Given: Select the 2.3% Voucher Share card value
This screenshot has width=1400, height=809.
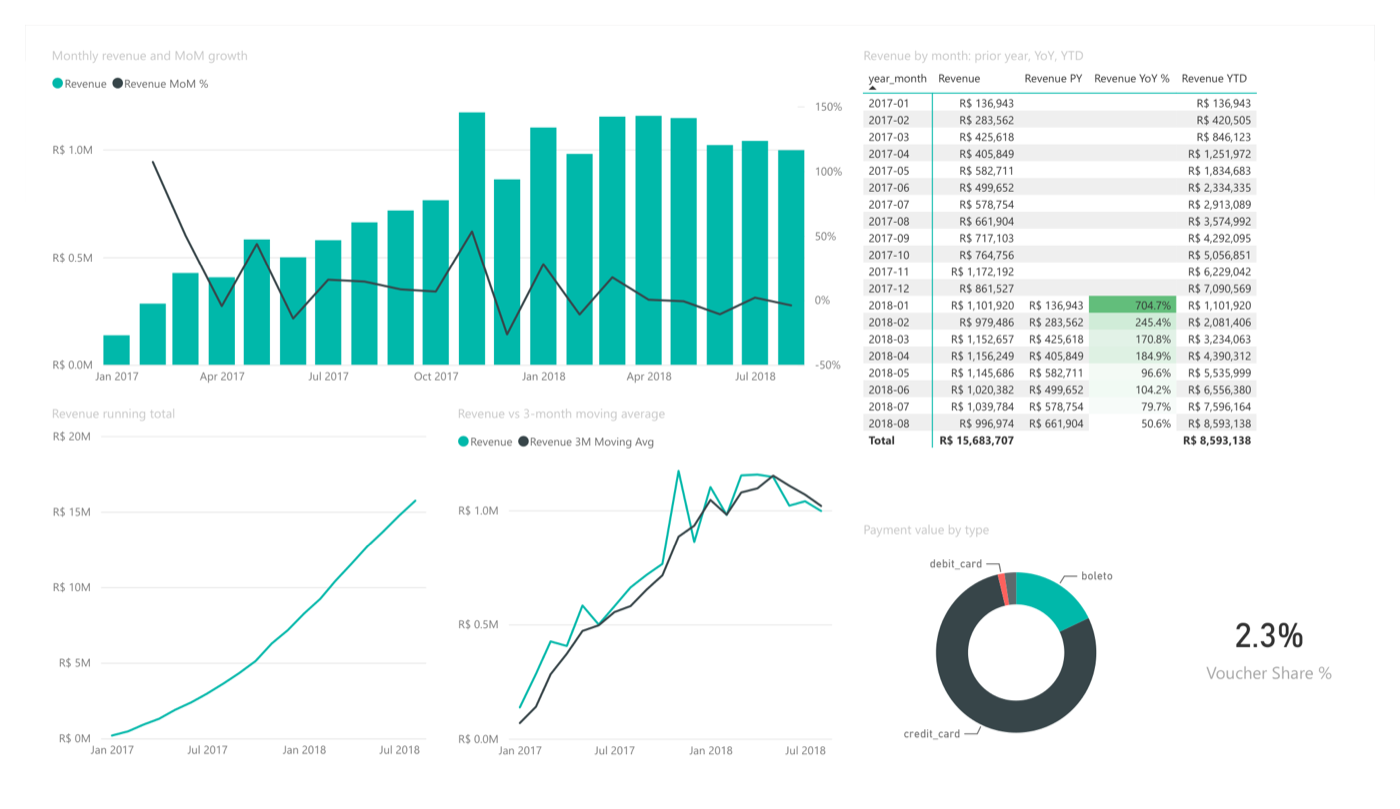Looking at the screenshot, I should point(1269,635).
